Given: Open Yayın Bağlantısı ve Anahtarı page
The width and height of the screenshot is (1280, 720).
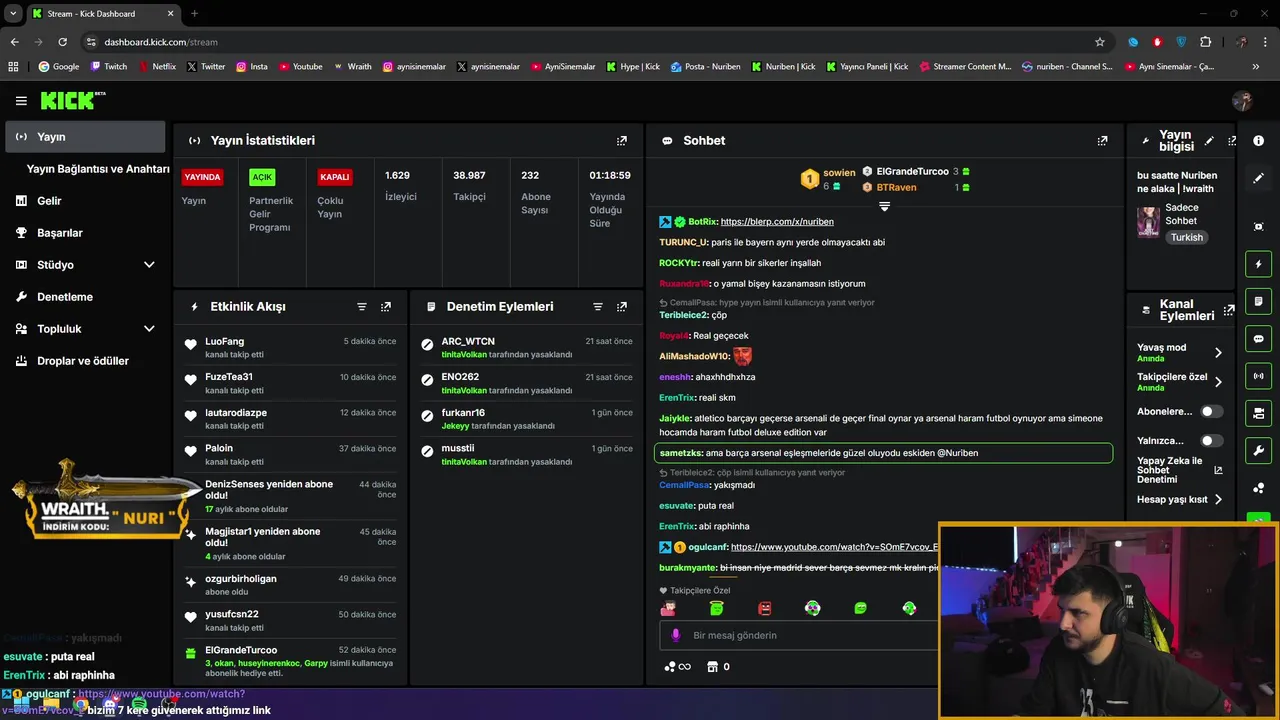Looking at the screenshot, I should tap(98, 169).
